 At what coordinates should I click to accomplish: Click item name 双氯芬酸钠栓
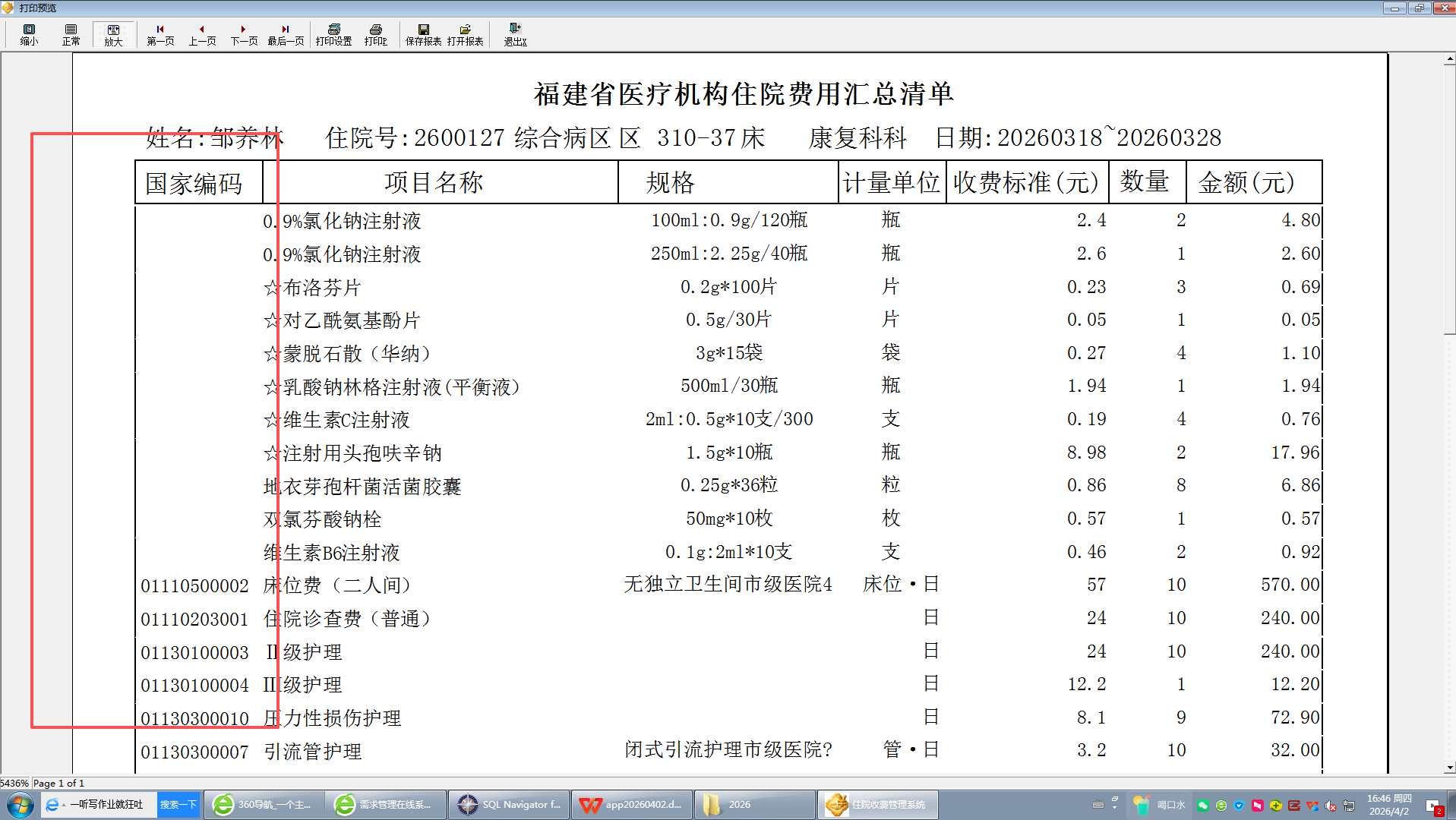pyautogui.click(x=323, y=519)
